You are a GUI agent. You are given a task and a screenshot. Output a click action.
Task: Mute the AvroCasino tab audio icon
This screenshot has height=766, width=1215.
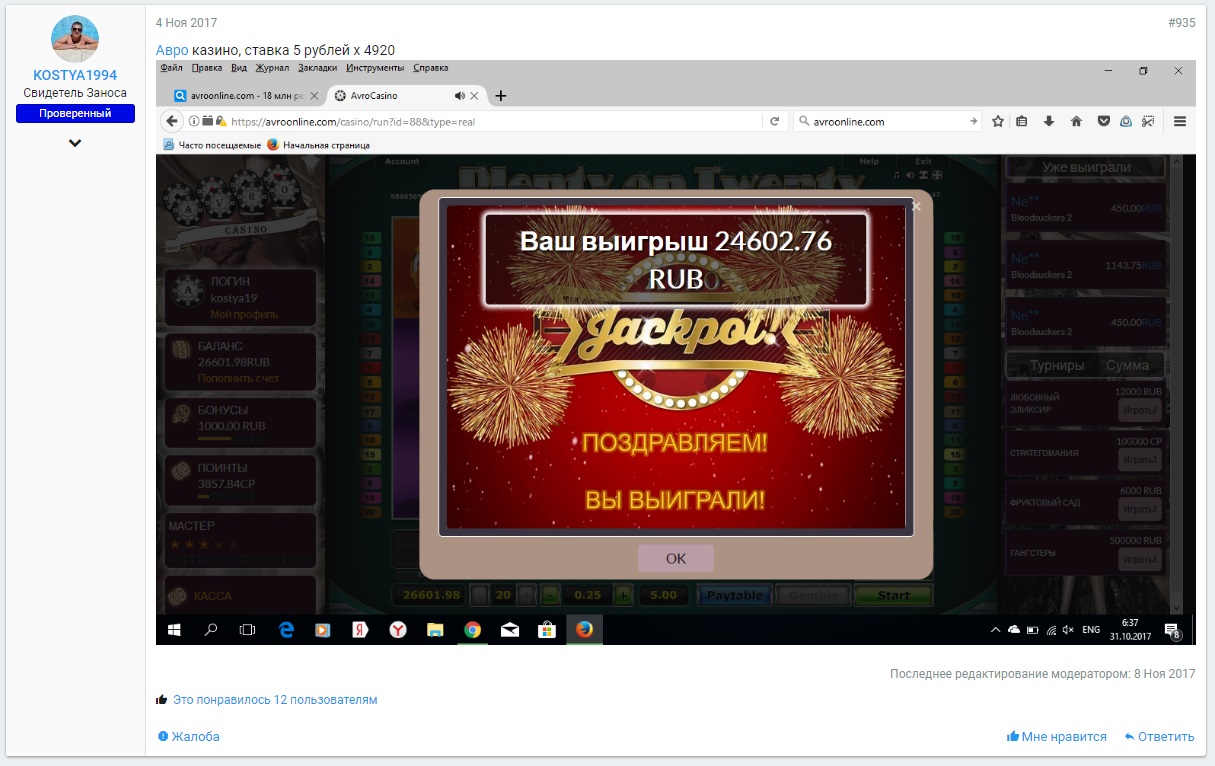[x=459, y=96]
